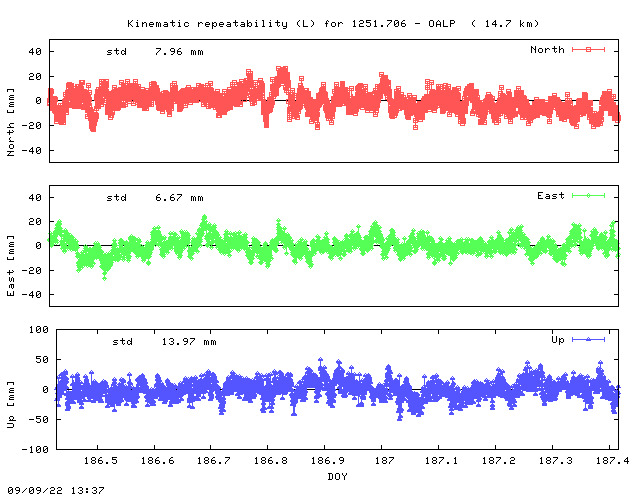Click the Up plot's -50 tick label

[38, 419]
